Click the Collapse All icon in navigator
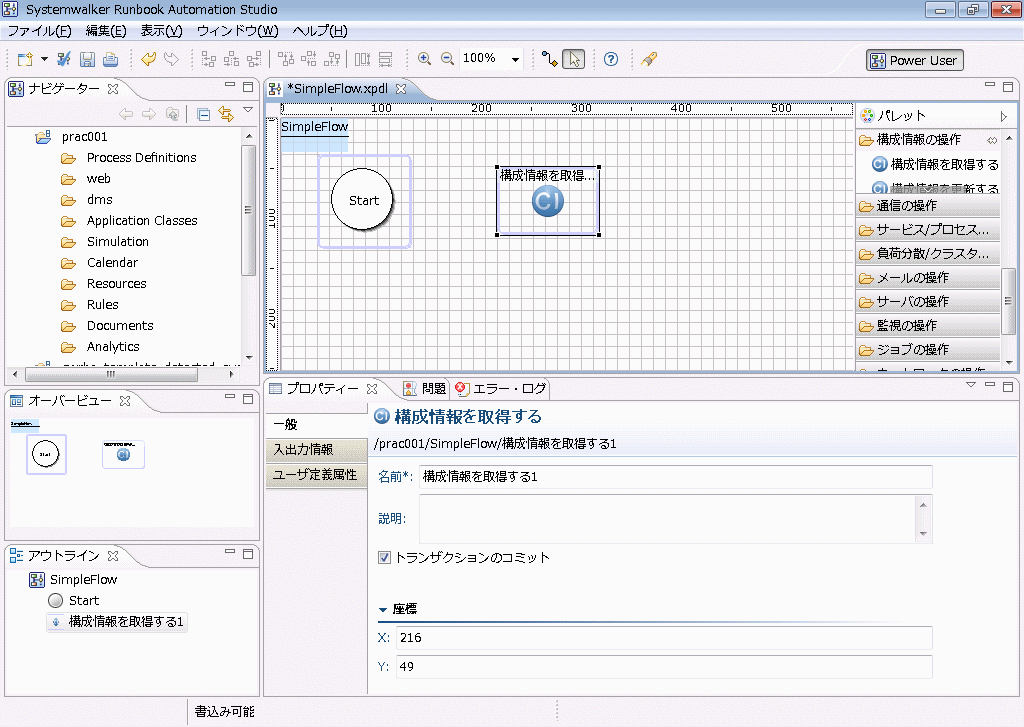1024x727 pixels. (x=203, y=114)
